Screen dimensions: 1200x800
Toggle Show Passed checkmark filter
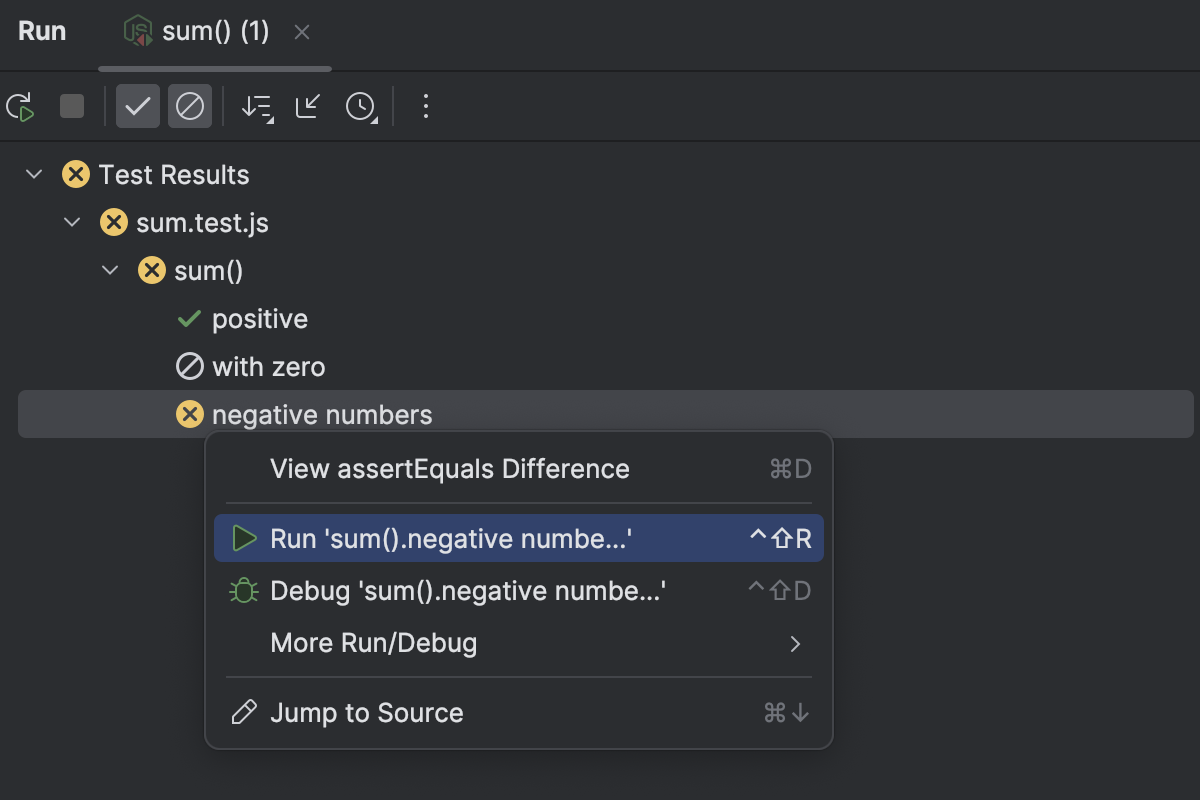[138, 106]
